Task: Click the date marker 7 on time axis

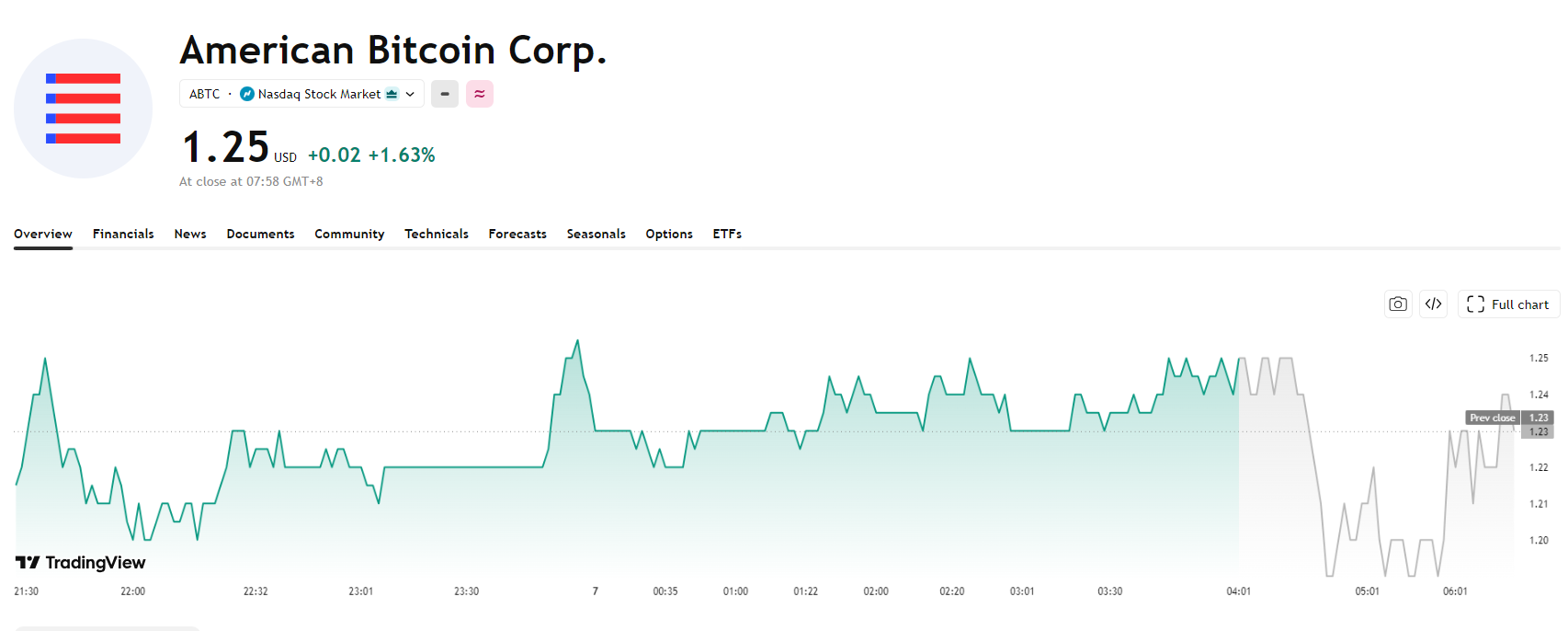Action: click(x=596, y=591)
